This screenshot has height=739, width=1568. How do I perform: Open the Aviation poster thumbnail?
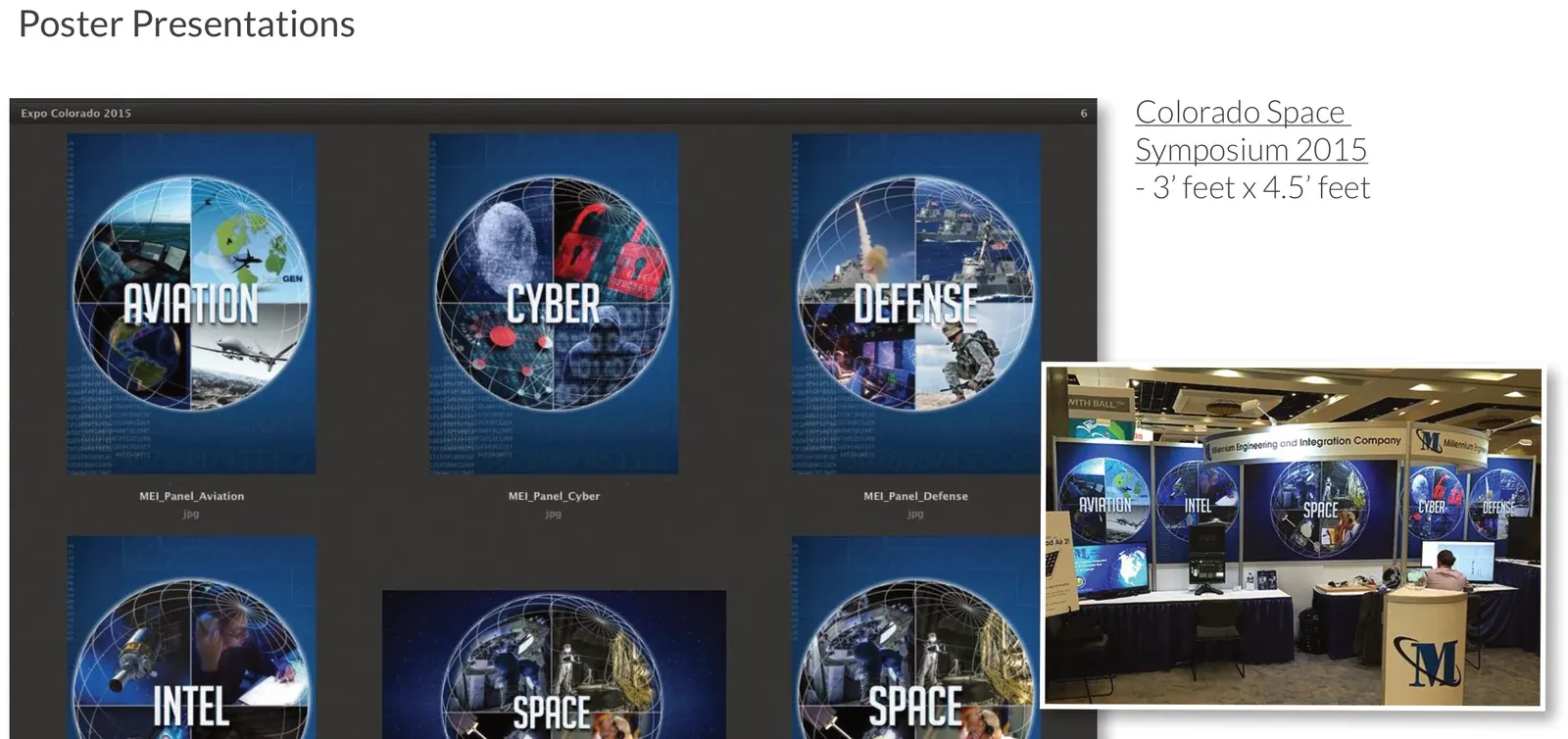point(191,304)
